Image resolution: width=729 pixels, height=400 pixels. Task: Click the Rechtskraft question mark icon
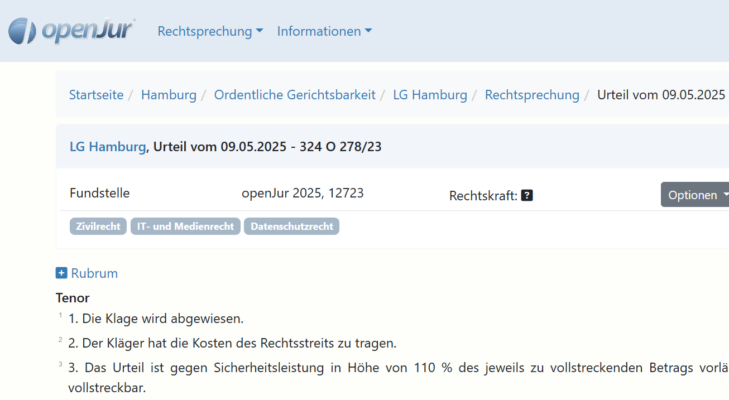527,195
